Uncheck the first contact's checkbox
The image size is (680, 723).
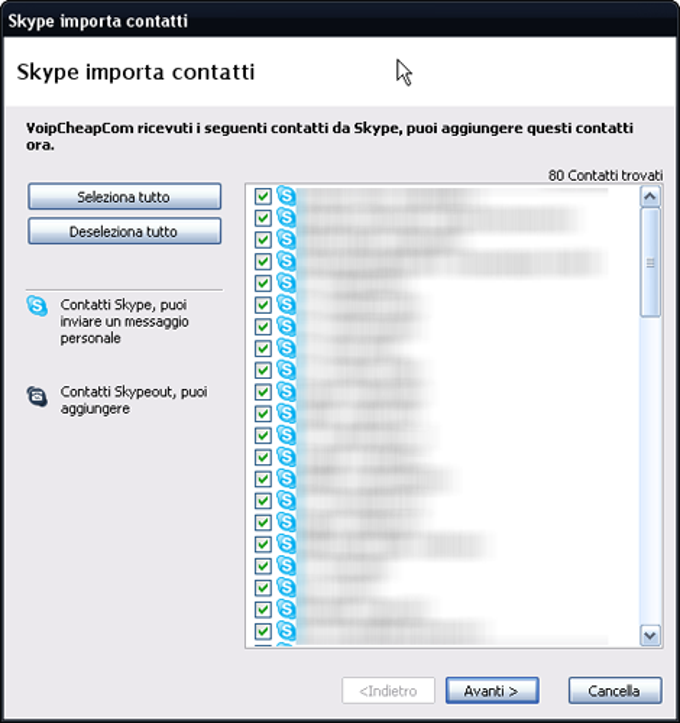click(263, 196)
